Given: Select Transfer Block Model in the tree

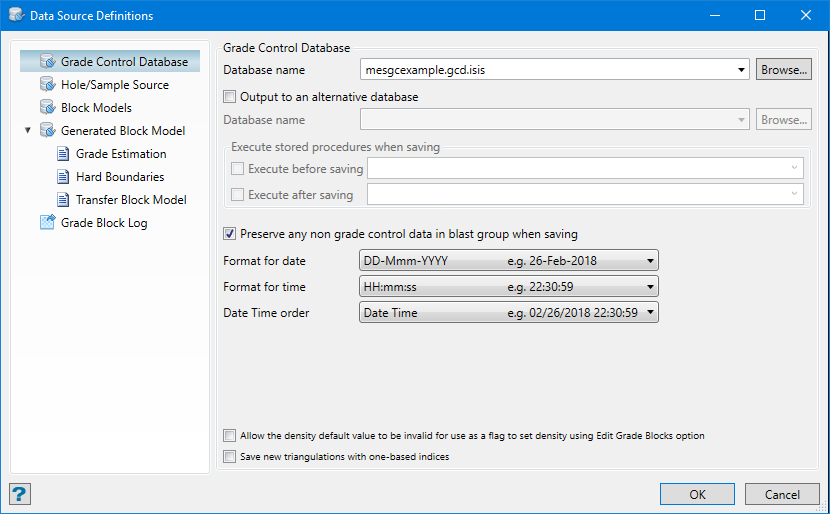Looking at the screenshot, I should (131, 200).
